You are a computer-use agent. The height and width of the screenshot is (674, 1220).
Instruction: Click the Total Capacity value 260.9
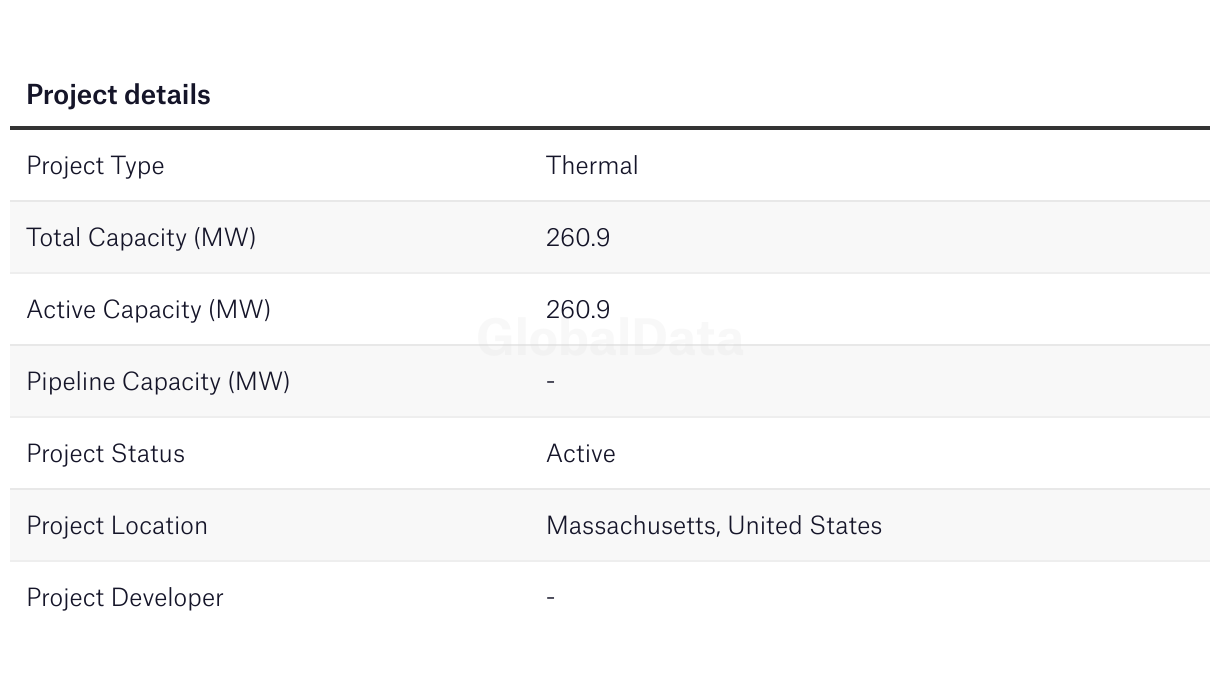click(578, 237)
